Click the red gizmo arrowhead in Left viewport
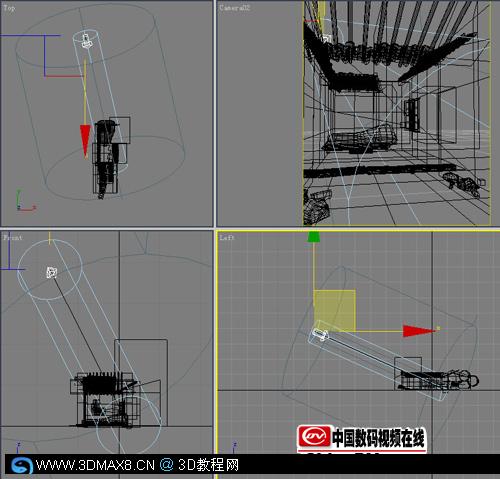Image resolution: width=500 pixels, height=479 pixels. point(419,331)
